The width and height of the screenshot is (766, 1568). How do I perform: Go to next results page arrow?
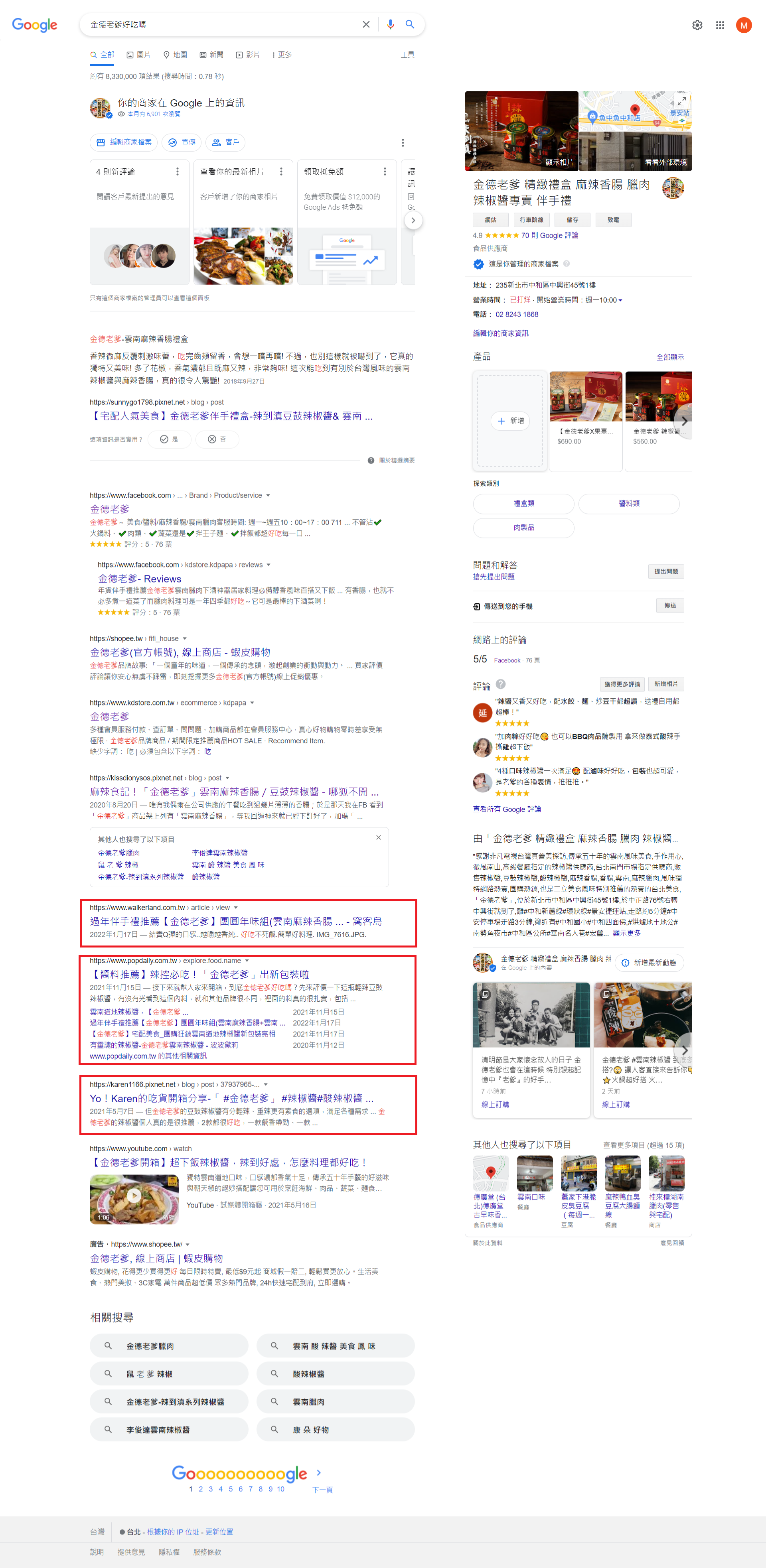(318, 1472)
